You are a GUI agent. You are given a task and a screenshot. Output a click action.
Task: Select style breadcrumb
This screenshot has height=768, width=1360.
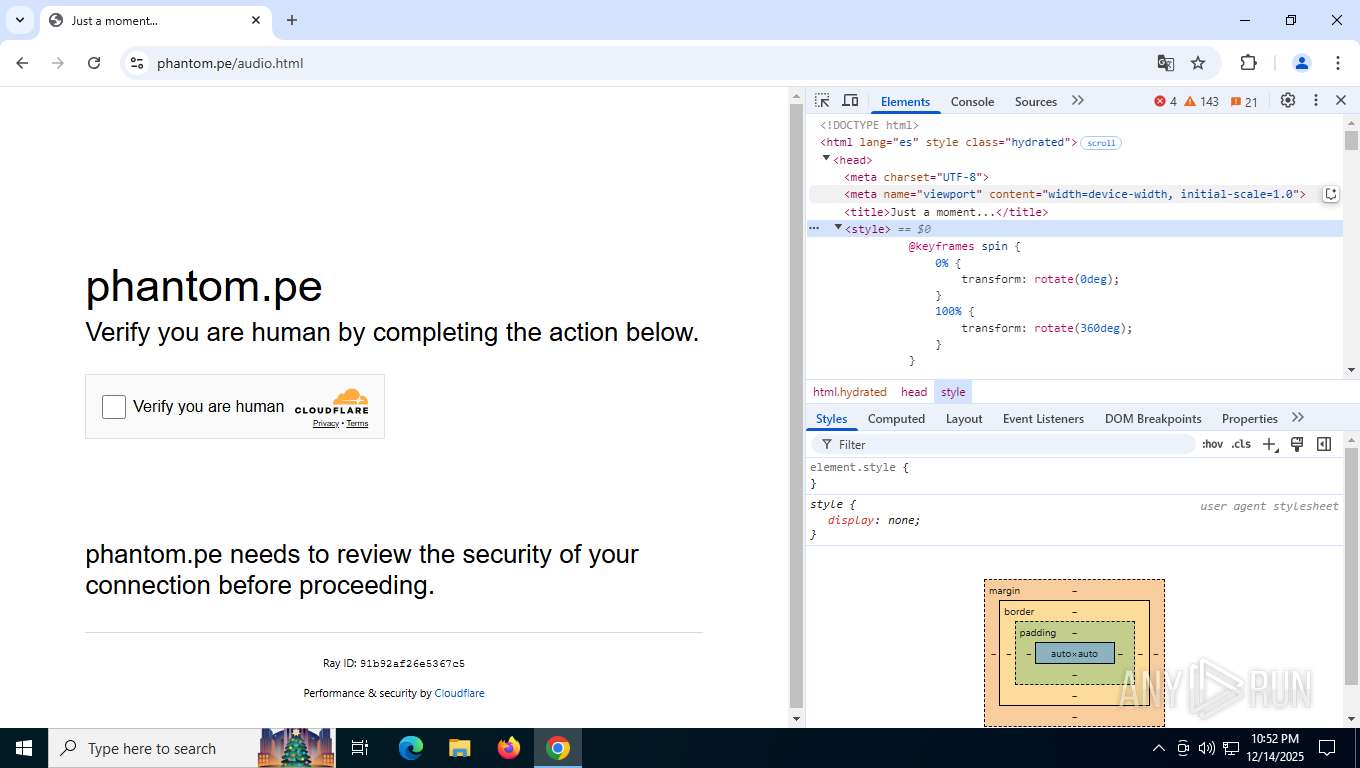[953, 392]
